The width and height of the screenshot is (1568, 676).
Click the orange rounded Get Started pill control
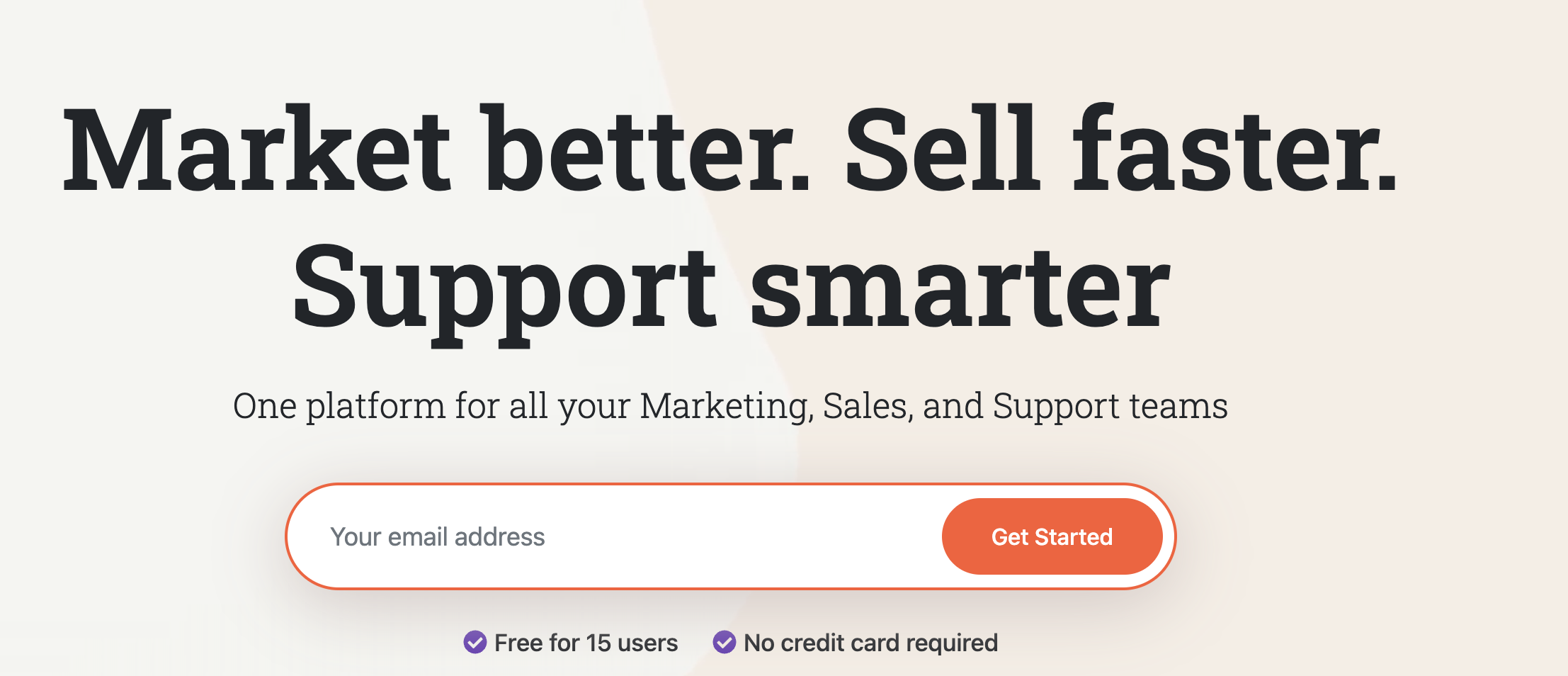(1052, 536)
